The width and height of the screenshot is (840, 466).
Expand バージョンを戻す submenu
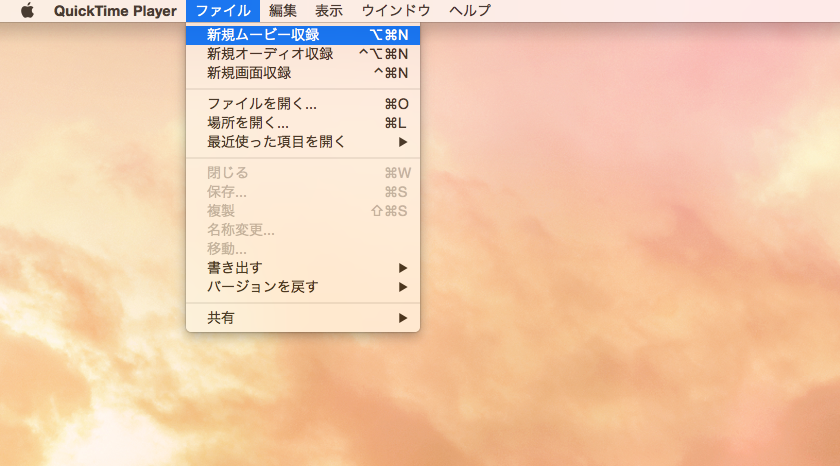pos(303,287)
